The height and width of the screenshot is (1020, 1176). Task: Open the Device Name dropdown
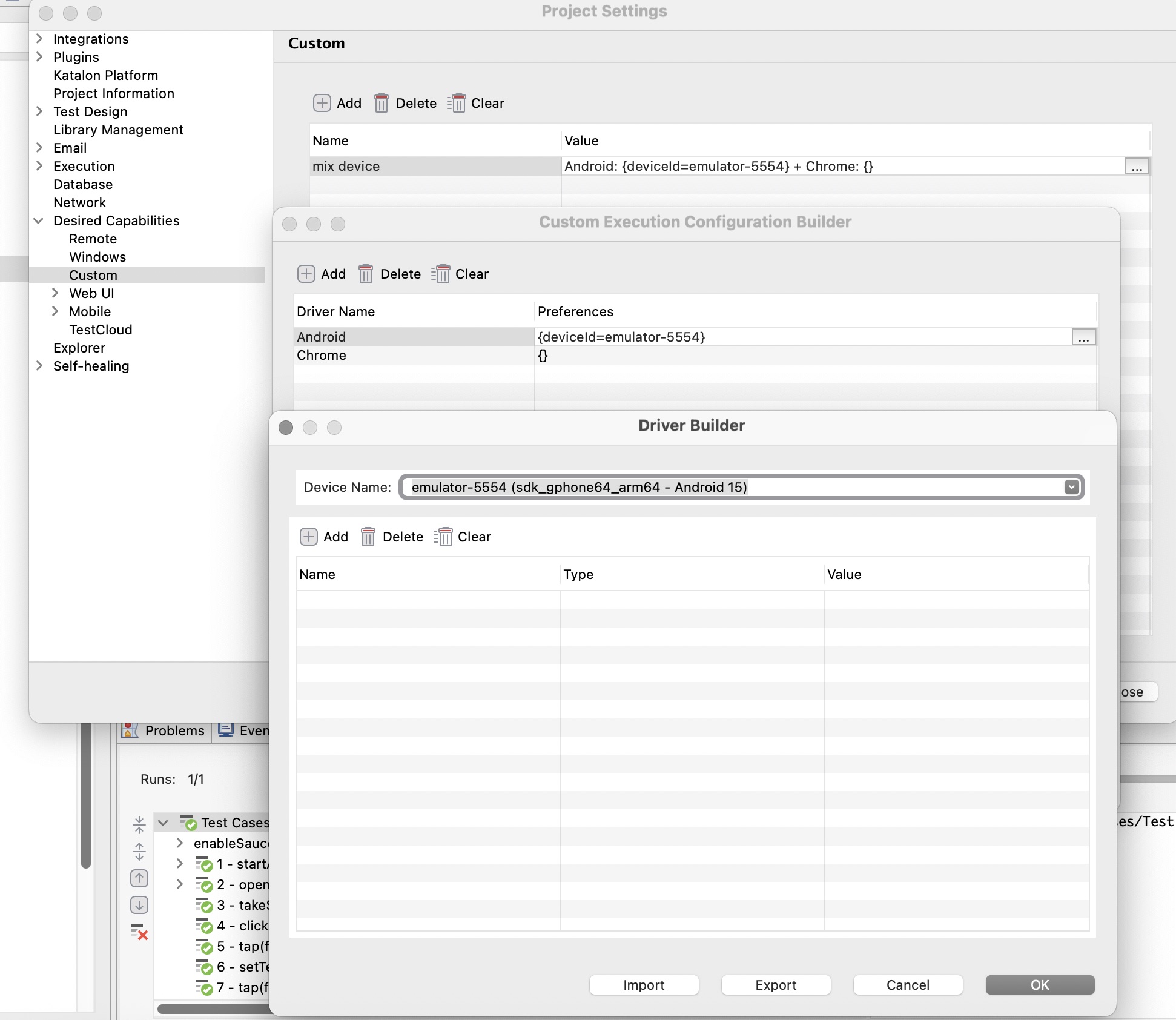coord(1071,487)
